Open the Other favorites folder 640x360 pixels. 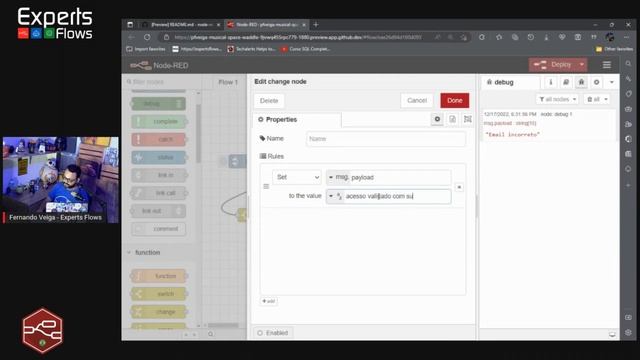614,49
